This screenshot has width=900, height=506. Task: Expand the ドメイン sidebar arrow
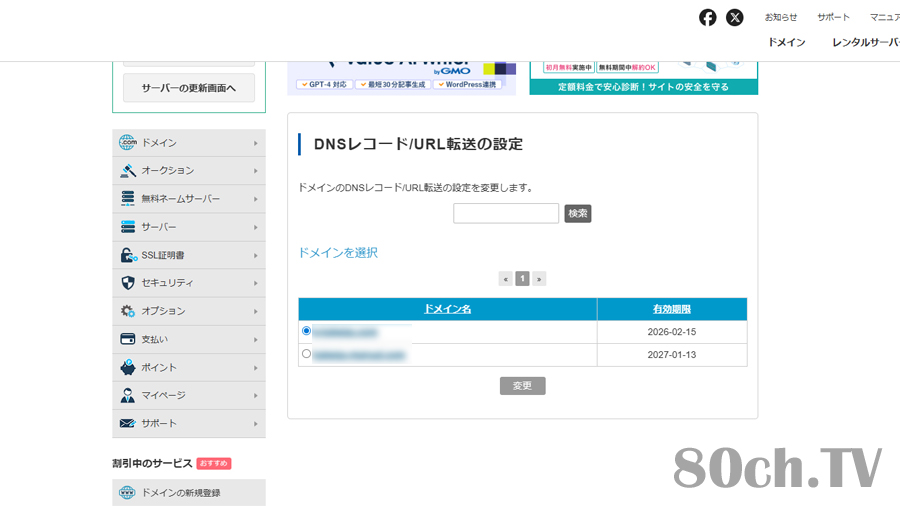pos(255,143)
